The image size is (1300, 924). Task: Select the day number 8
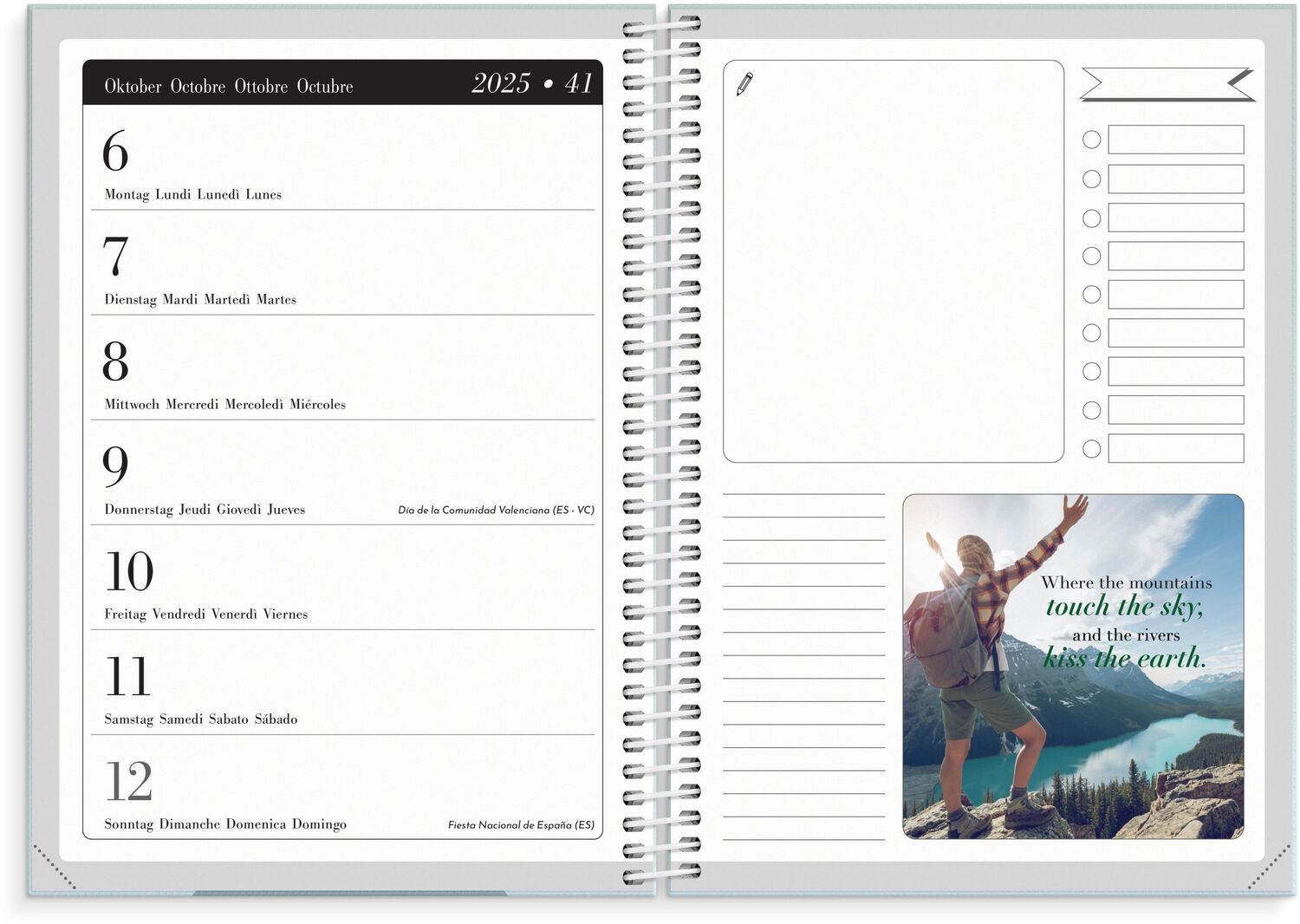pyautogui.click(x=115, y=361)
